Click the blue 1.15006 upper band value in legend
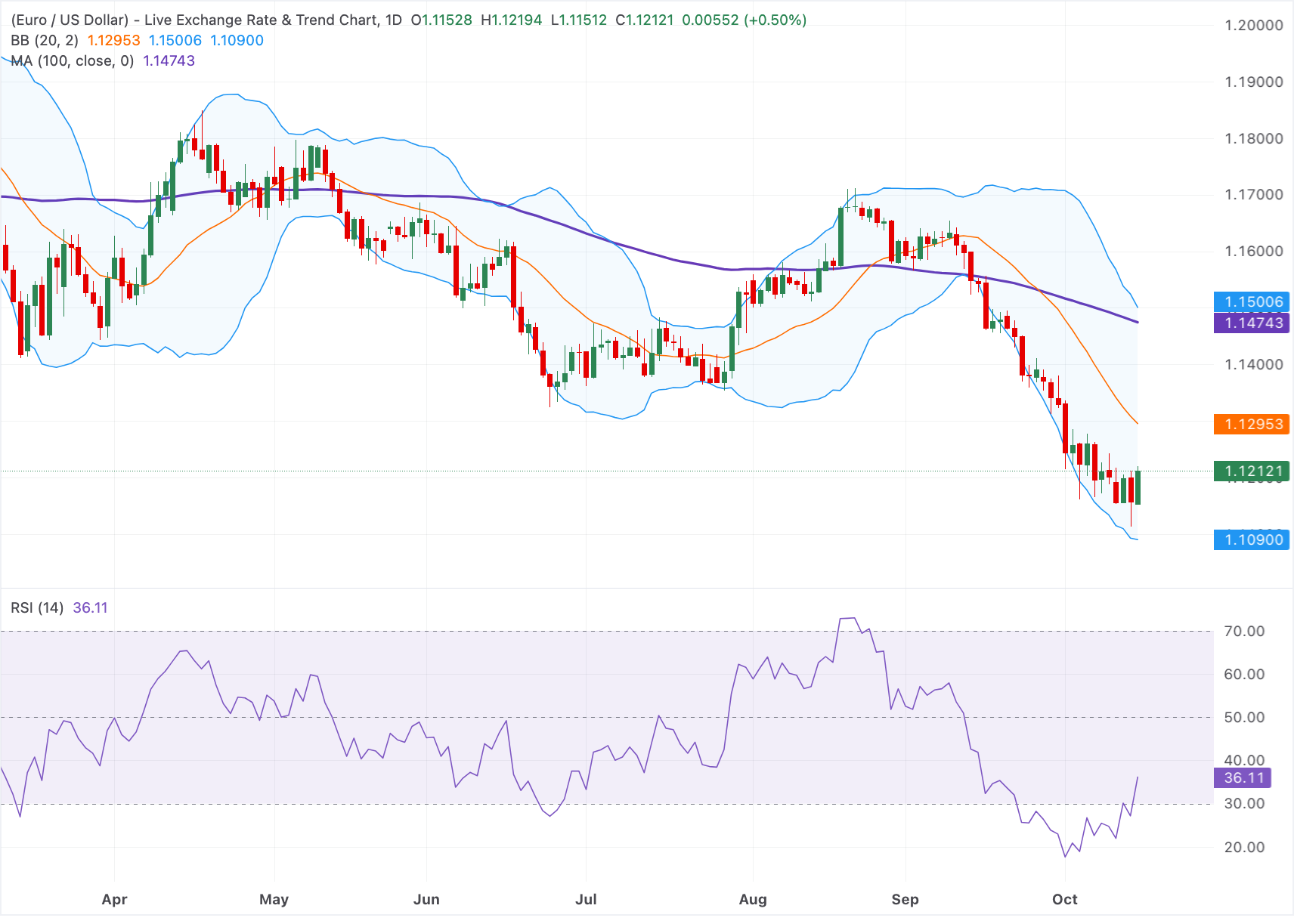 coord(175,40)
